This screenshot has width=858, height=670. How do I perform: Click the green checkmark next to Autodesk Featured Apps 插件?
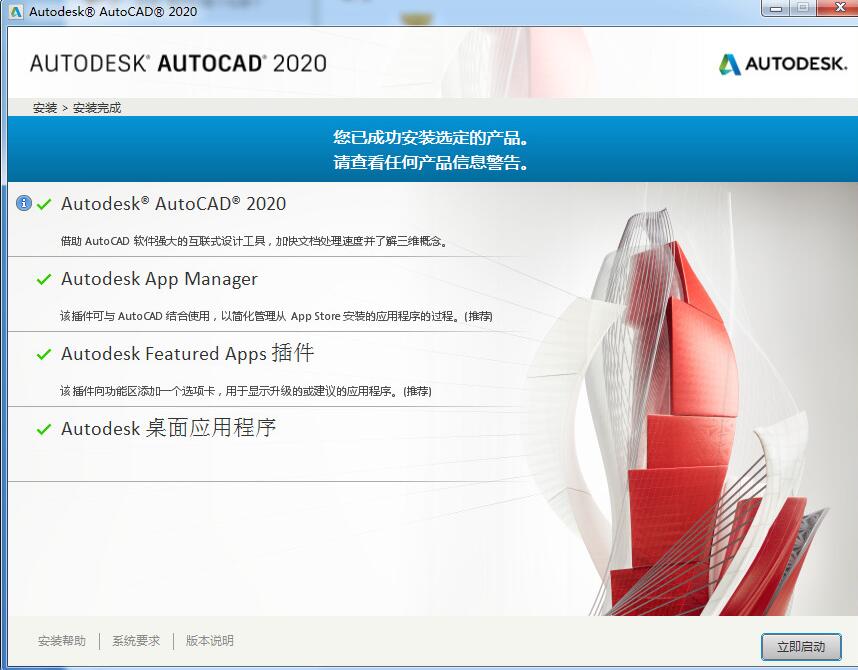click(x=44, y=354)
